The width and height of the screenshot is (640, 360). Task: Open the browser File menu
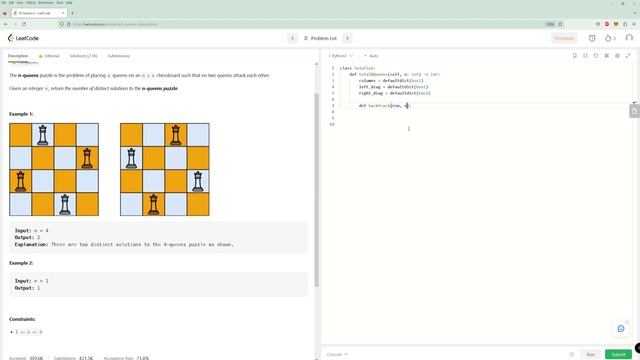tap(4, 2)
